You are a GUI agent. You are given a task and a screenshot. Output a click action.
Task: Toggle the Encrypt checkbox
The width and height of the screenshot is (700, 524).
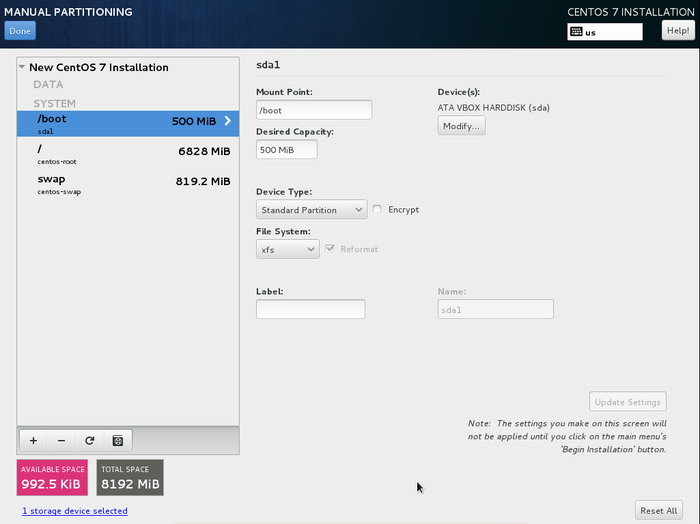[x=377, y=209]
